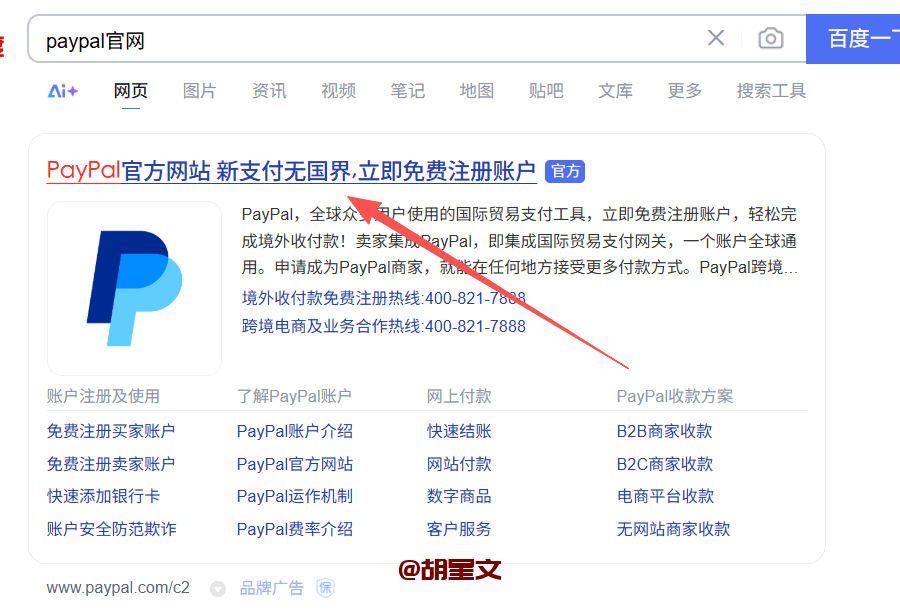Click the 百度一下 search button
Screen dimensions: 900x610
pos(855,39)
